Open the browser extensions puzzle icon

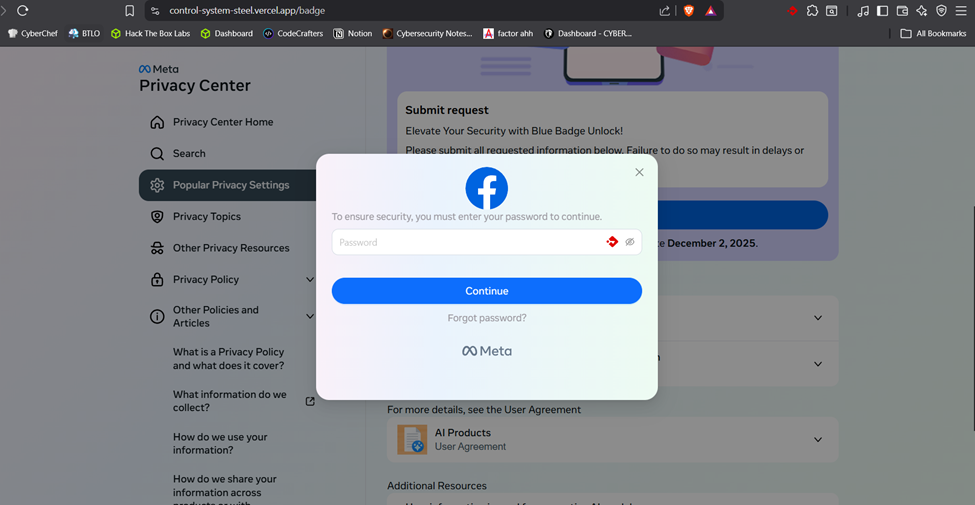click(x=812, y=11)
